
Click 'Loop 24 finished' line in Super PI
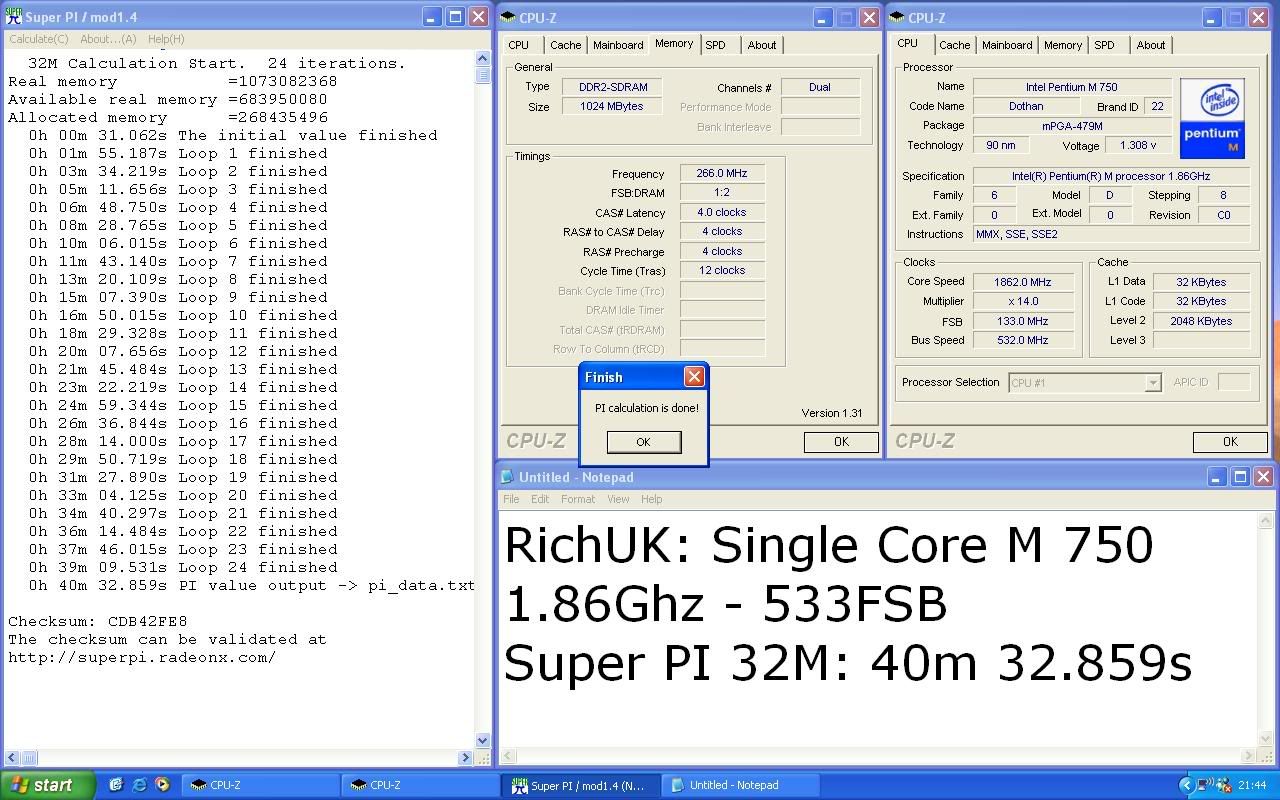point(183,567)
